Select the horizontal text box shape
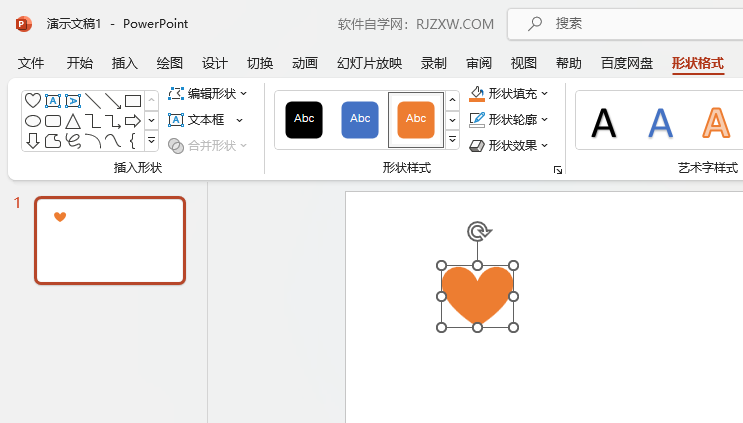 tap(53, 100)
